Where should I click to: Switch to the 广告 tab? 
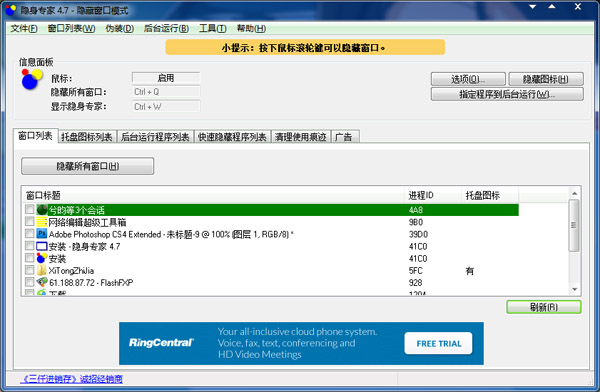click(x=344, y=137)
